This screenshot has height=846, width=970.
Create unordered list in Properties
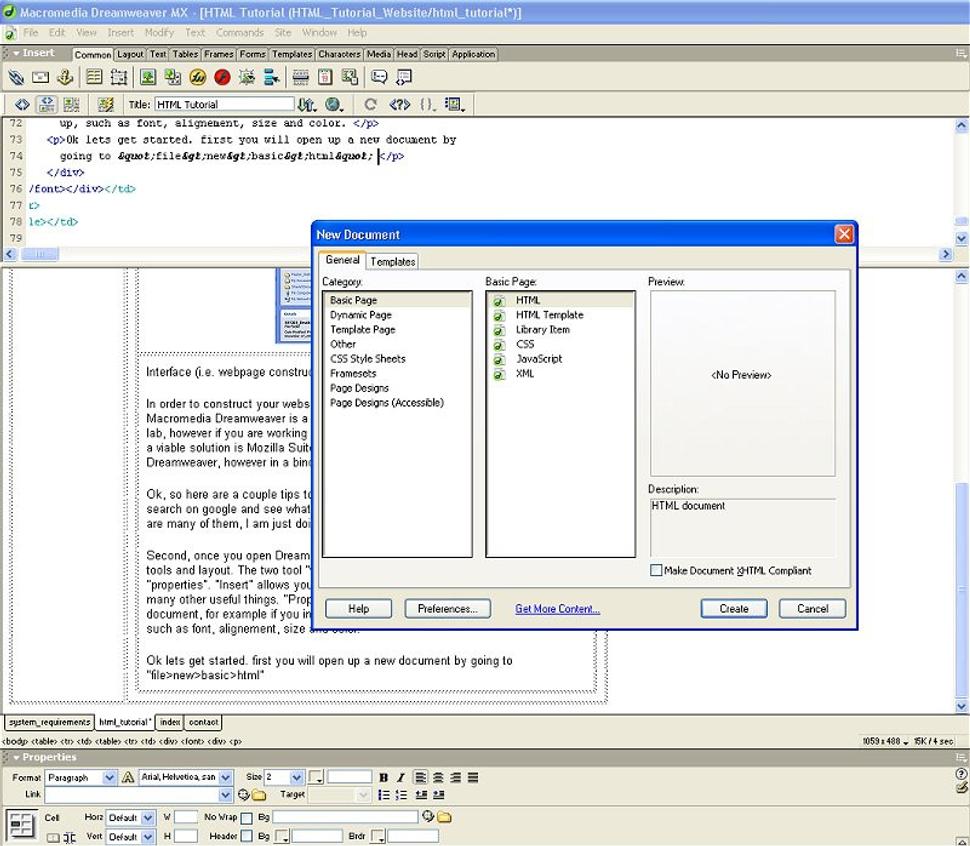[384, 795]
